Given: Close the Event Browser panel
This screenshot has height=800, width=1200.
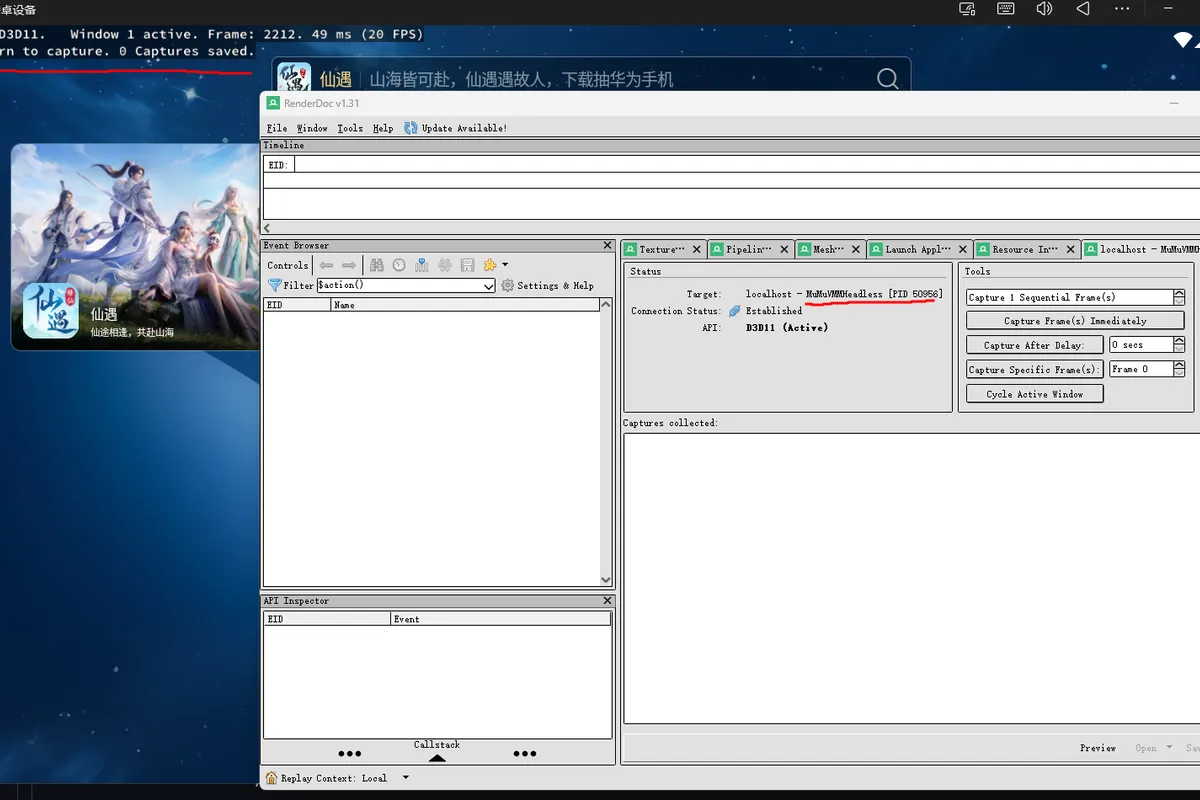Looking at the screenshot, I should 608,245.
